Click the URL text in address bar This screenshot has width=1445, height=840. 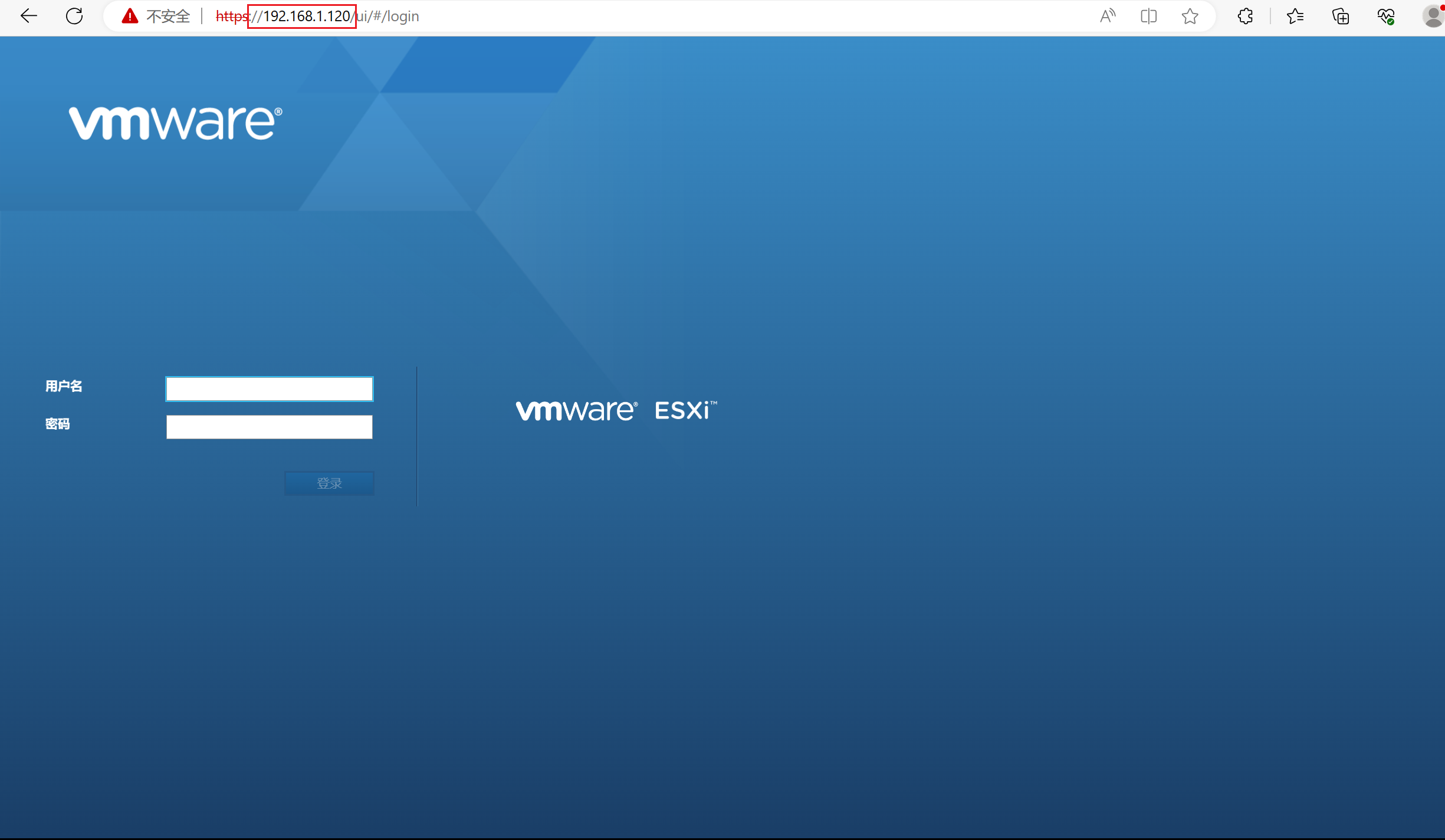pos(317,16)
